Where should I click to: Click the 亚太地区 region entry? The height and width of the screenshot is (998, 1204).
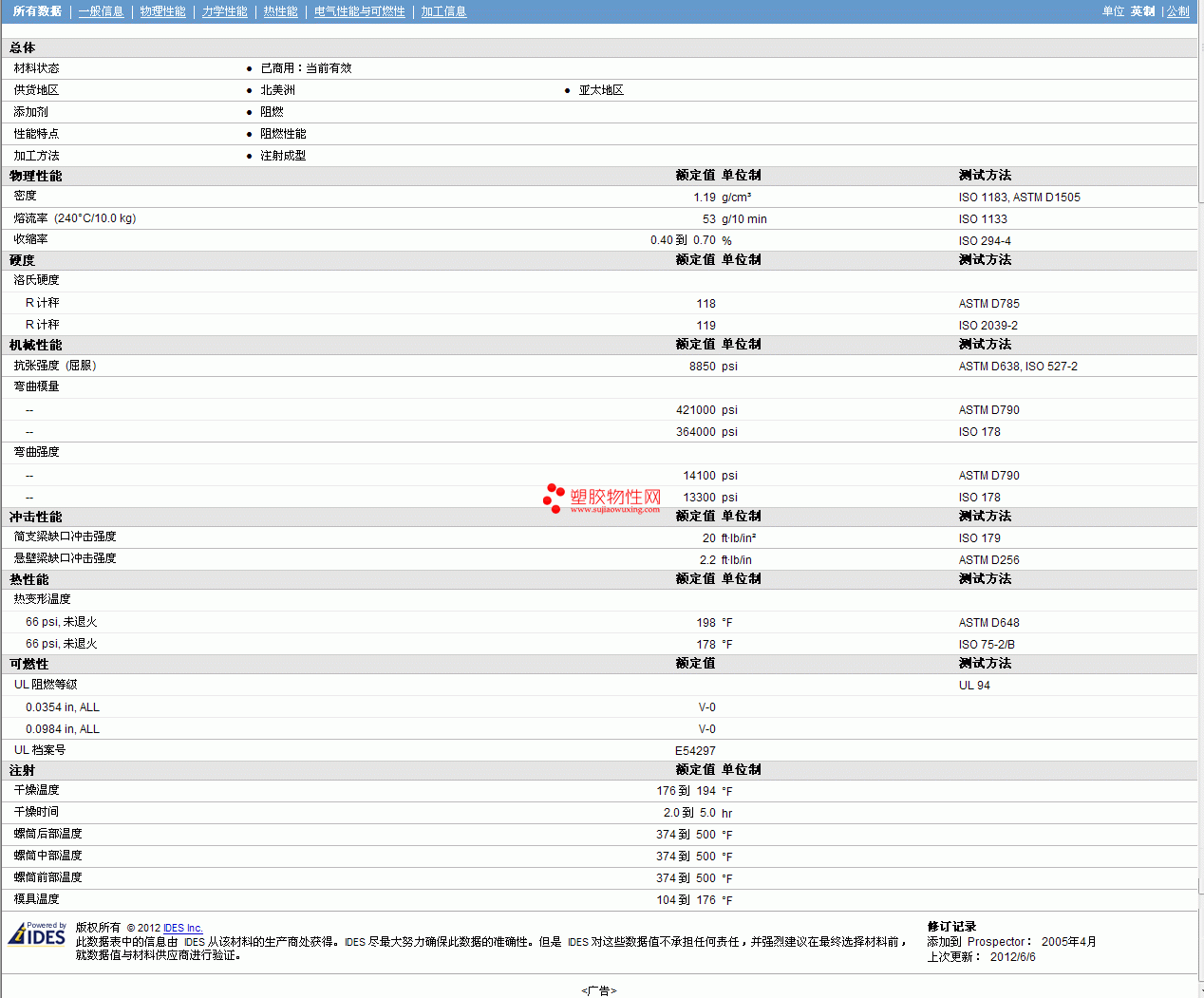pos(601,90)
